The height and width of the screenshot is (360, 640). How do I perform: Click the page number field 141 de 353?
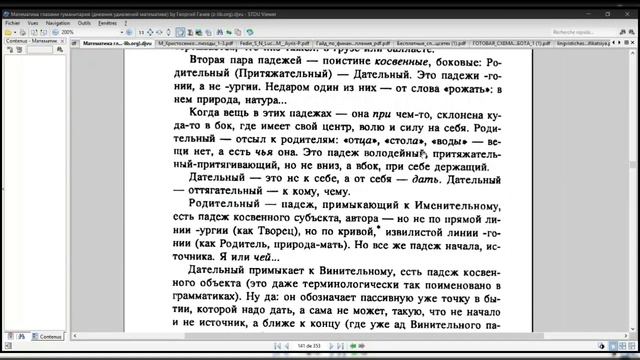tap(309, 346)
